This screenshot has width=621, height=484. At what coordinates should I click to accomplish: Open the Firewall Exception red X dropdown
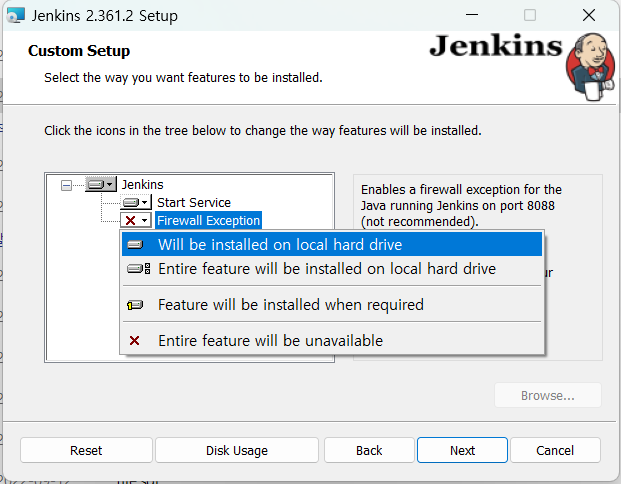coord(136,220)
